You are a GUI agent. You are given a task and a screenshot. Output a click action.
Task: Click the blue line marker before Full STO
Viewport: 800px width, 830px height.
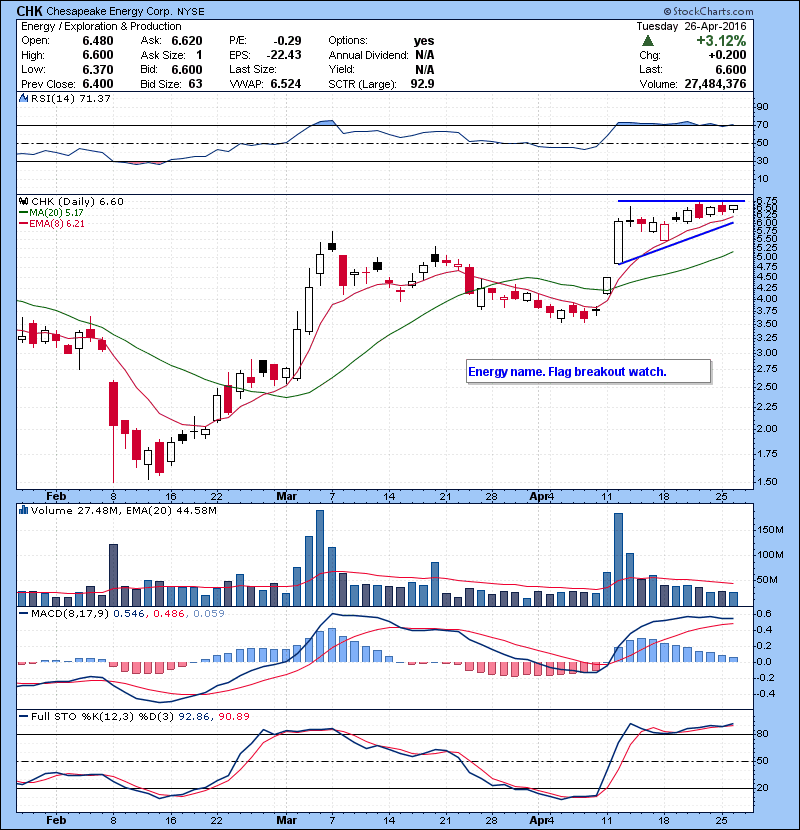click(x=24, y=716)
